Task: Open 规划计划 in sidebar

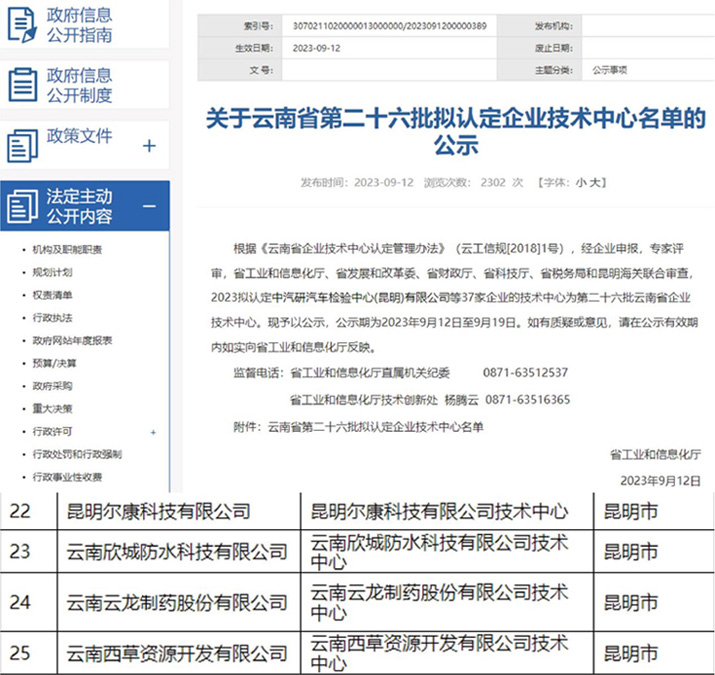Action: click(x=53, y=271)
